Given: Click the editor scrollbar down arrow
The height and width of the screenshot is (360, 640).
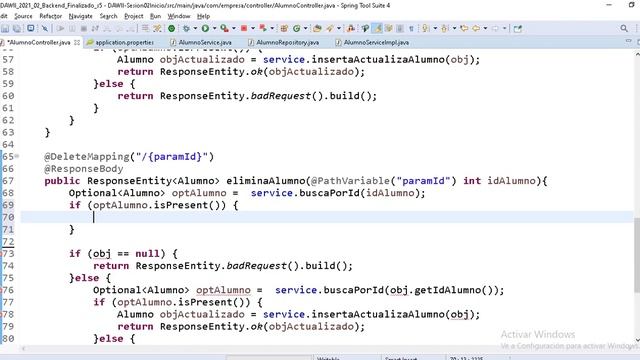Looking at the screenshot, I should (637, 340).
